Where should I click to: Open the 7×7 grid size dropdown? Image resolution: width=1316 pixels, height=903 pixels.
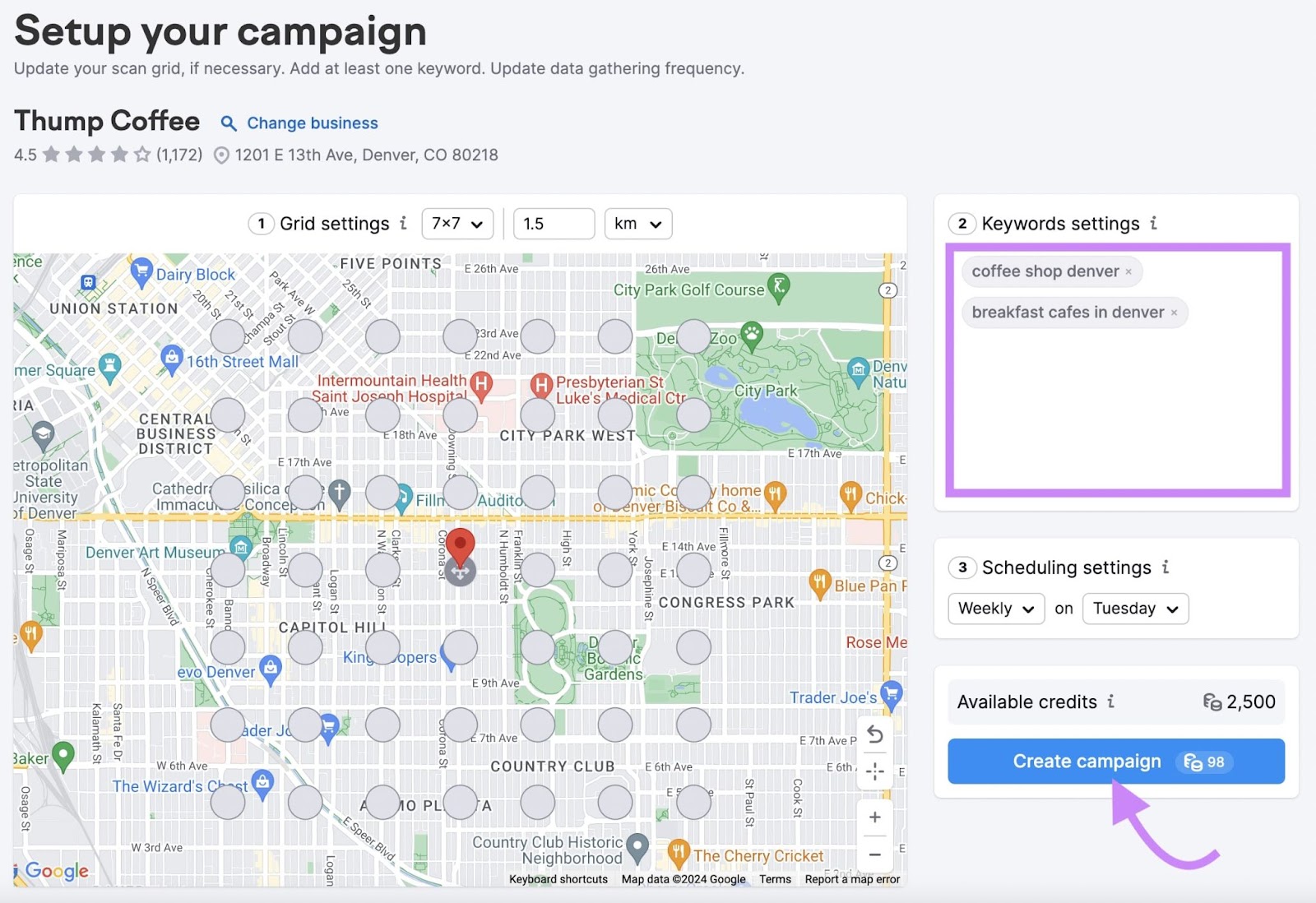[457, 223]
